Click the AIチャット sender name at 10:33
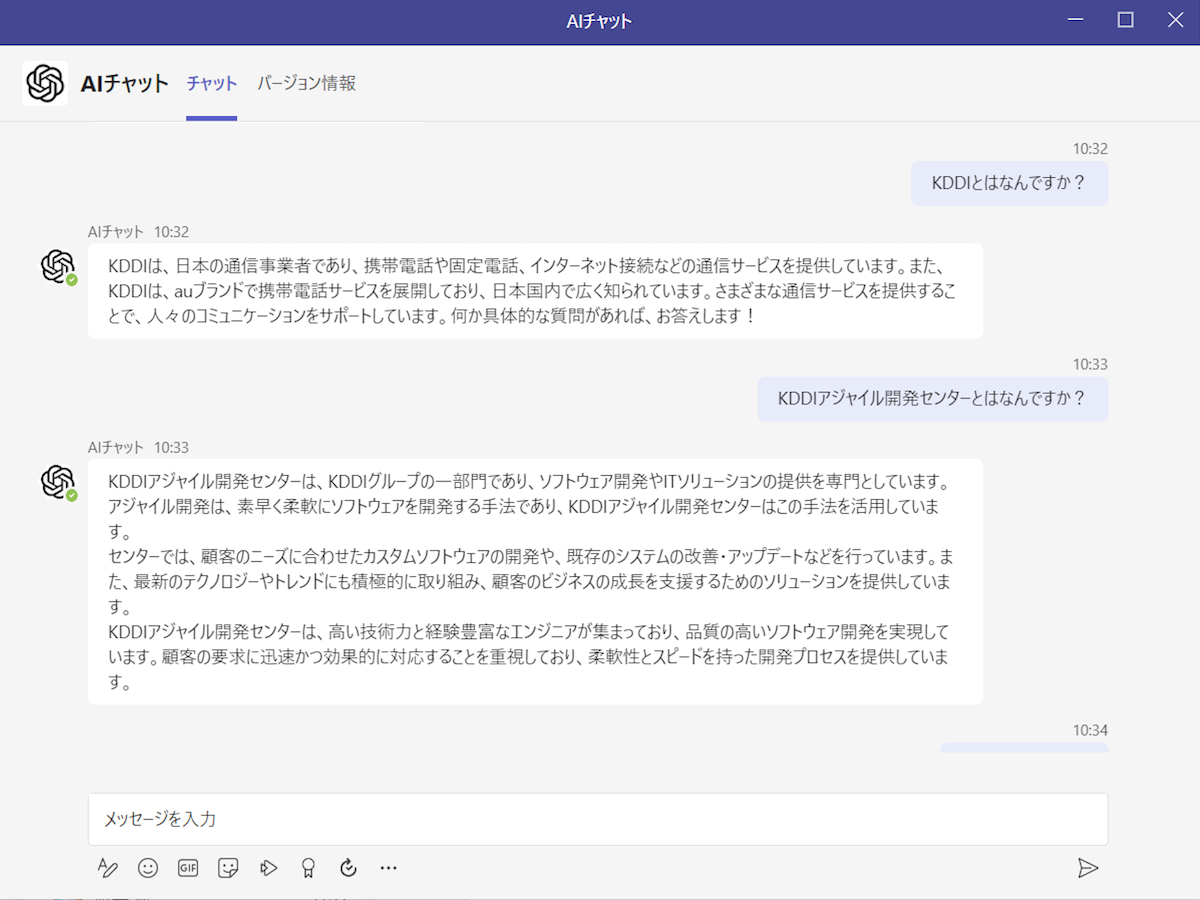The image size is (1200, 900). pyautogui.click(x=116, y=447)
